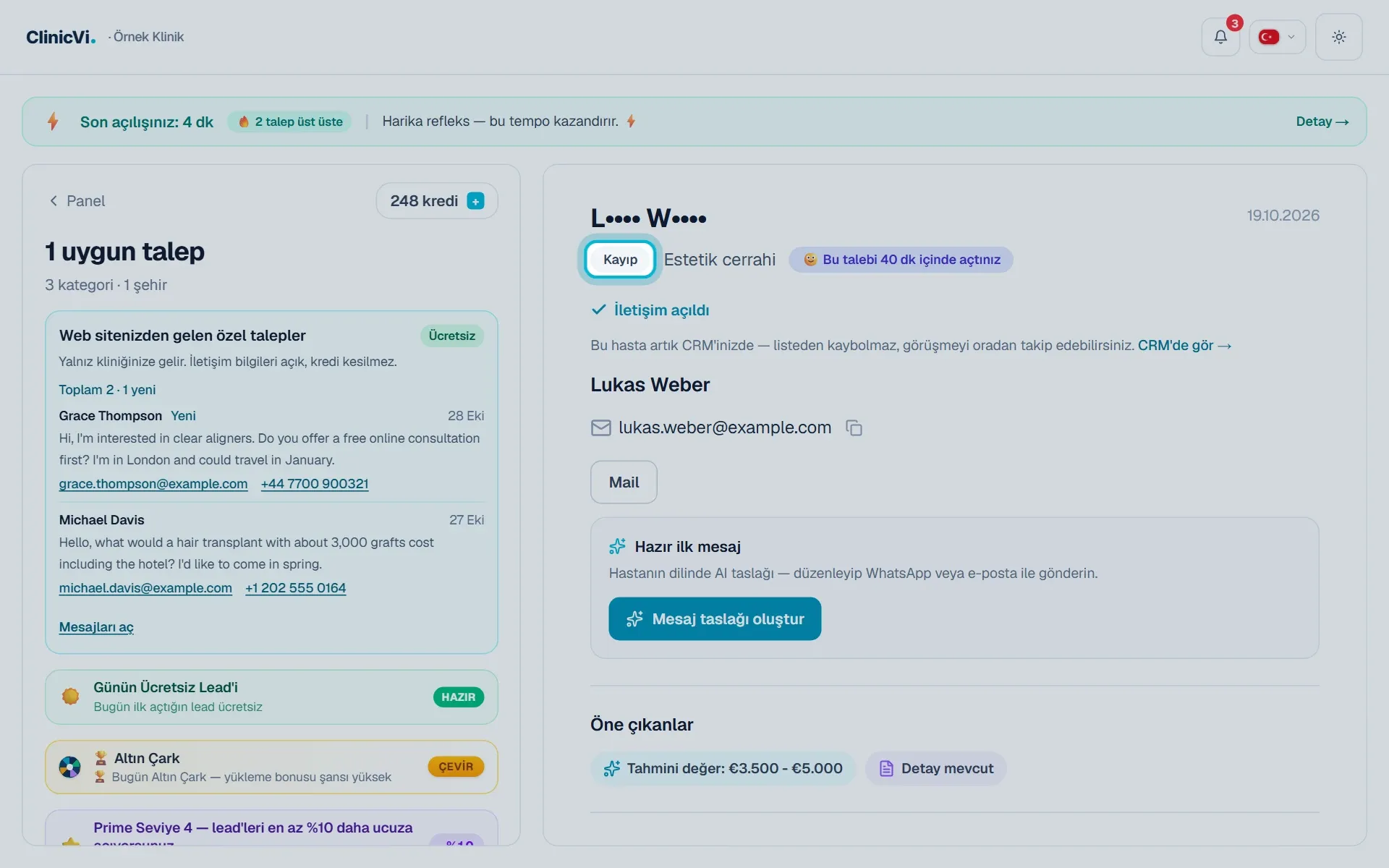This screenshot has width=1389, height=868.
Task: Click the sparkle icon in Tahmini değer chip
Action: point(612,768)
